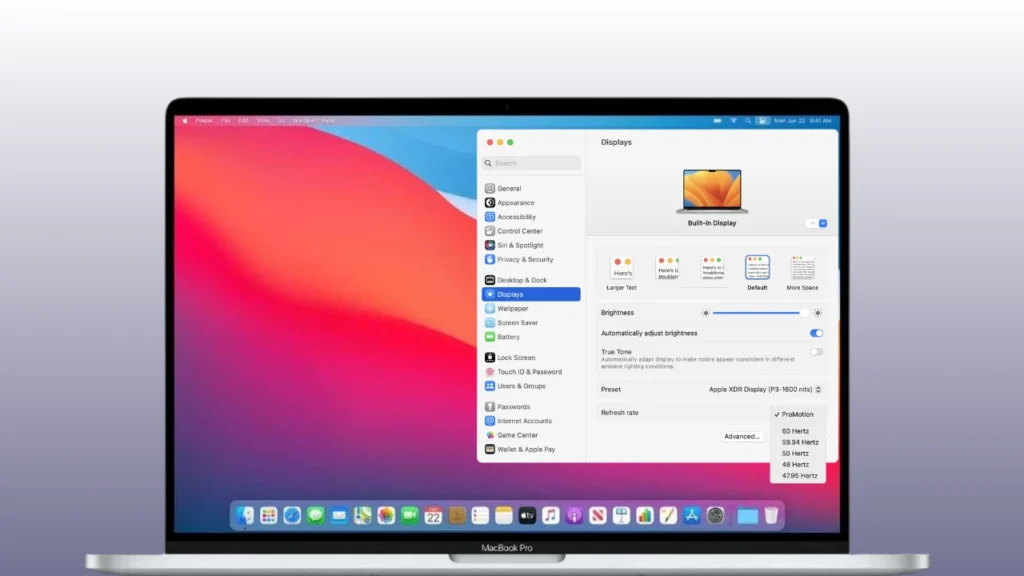Disable Automatically adjust brightness
This screenshot has height=576, width=1024.
click(817, 333)
